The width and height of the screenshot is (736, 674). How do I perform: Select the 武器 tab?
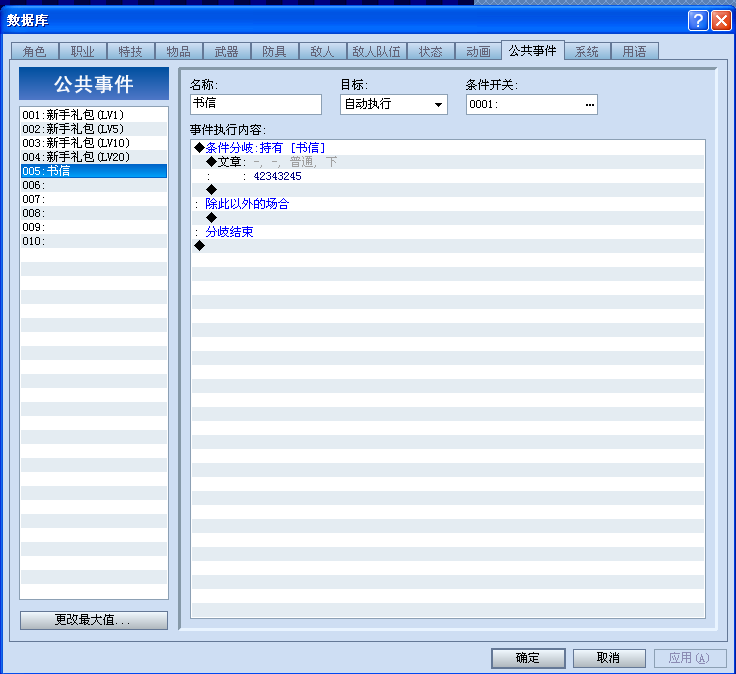click(227, 51)
